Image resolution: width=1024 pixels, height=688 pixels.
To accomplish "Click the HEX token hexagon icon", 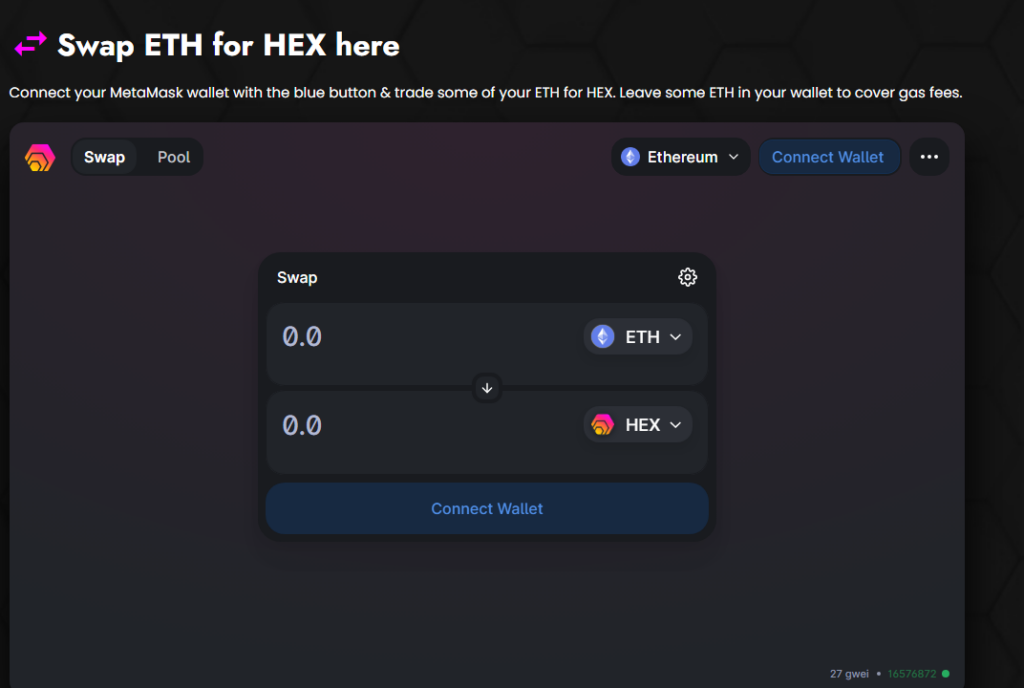I will (601, 424).
